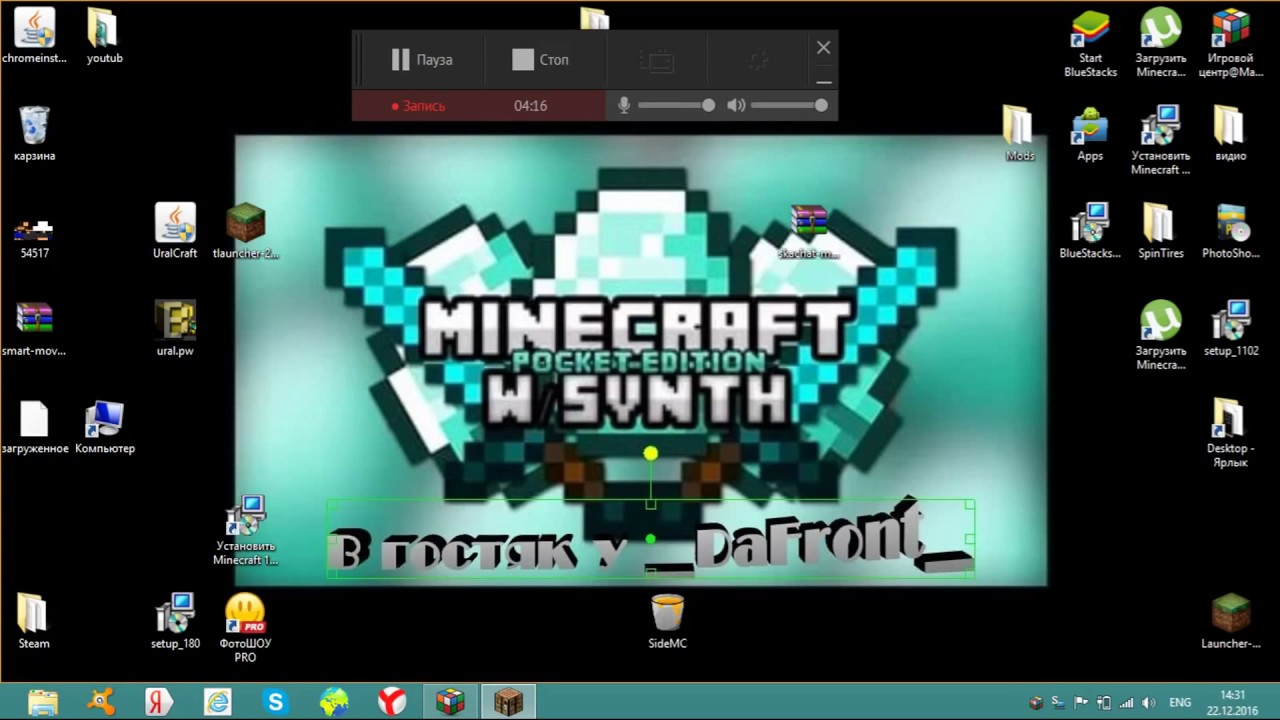This screenshot has height=720, width=1280.
Task: Select the ural.pw desktop icon
Action: pos(175,329)
